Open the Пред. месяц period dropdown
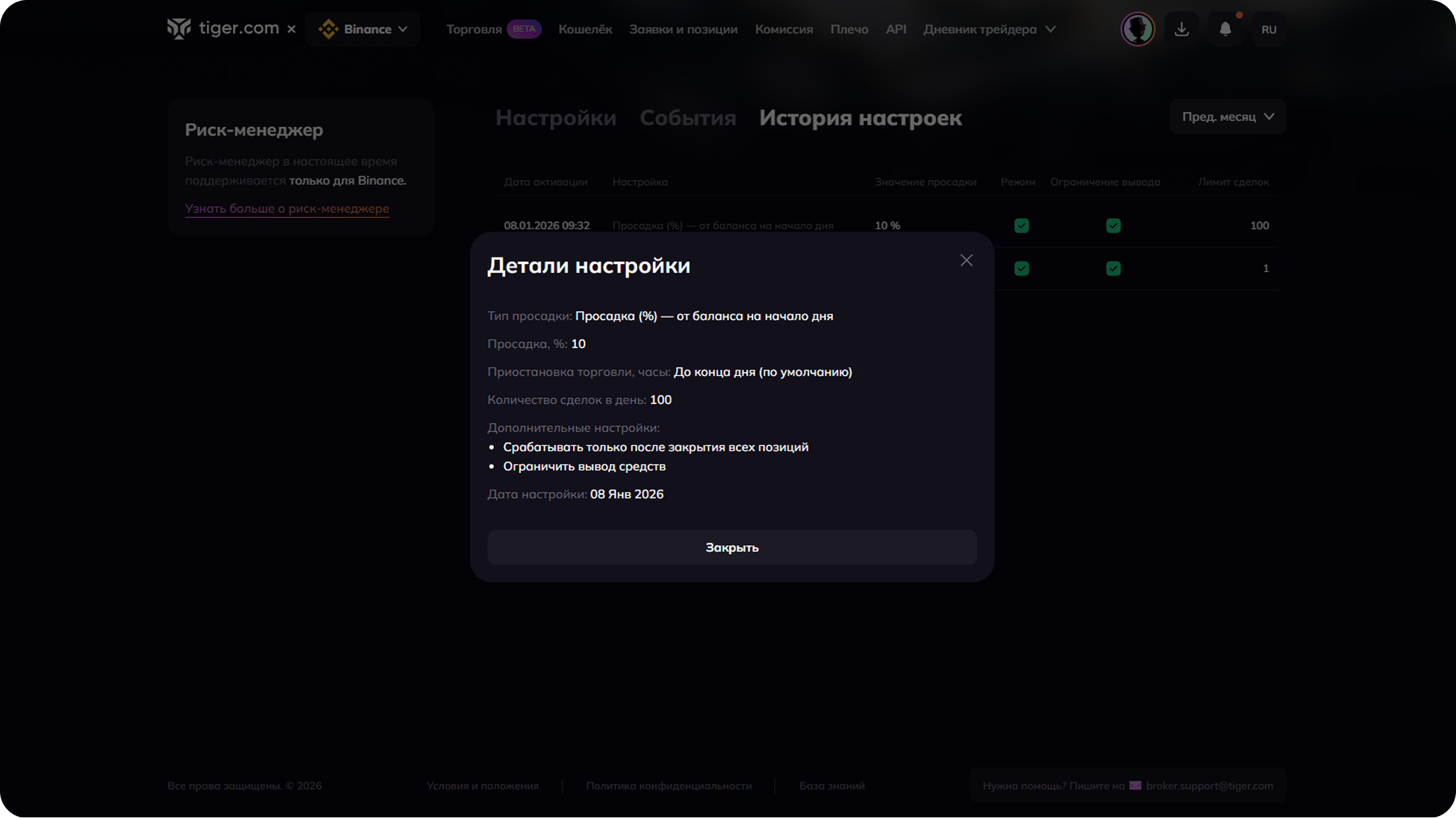This screenshot has height=818, width=1456. coord(1227,117)
